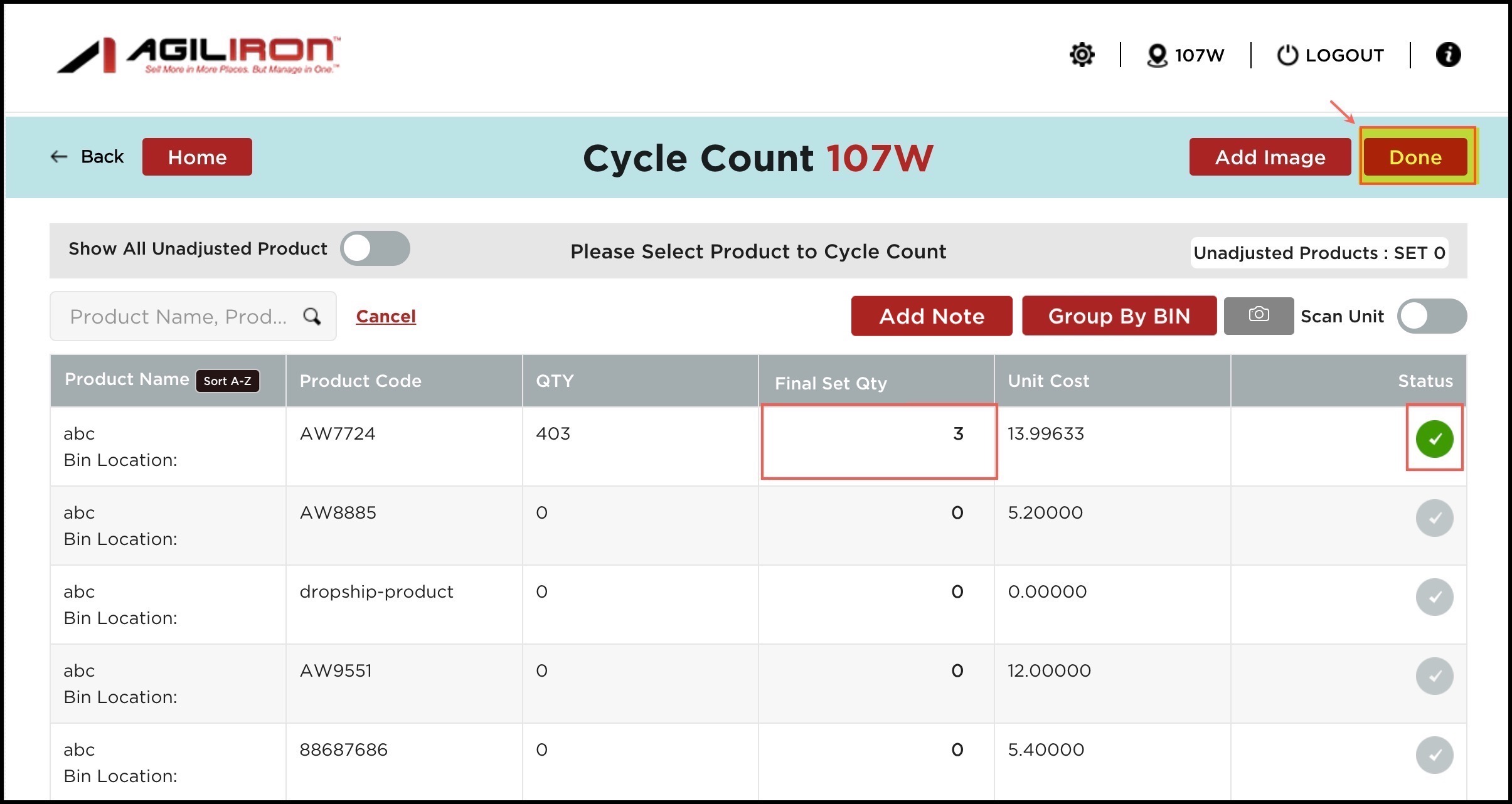Screen dimensions: 1512x804
Task: Enable the Scan Unit toggle
Action: coord(1431,315)
